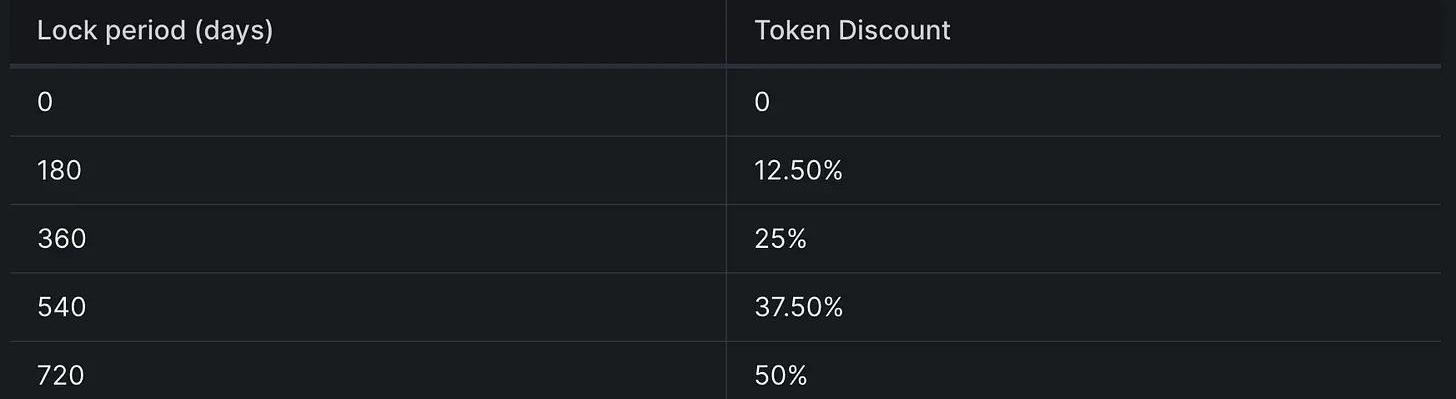Click the thick separator line beneath the header row
The width and height of the screenshot is (1456, 399).
point(728,66)
